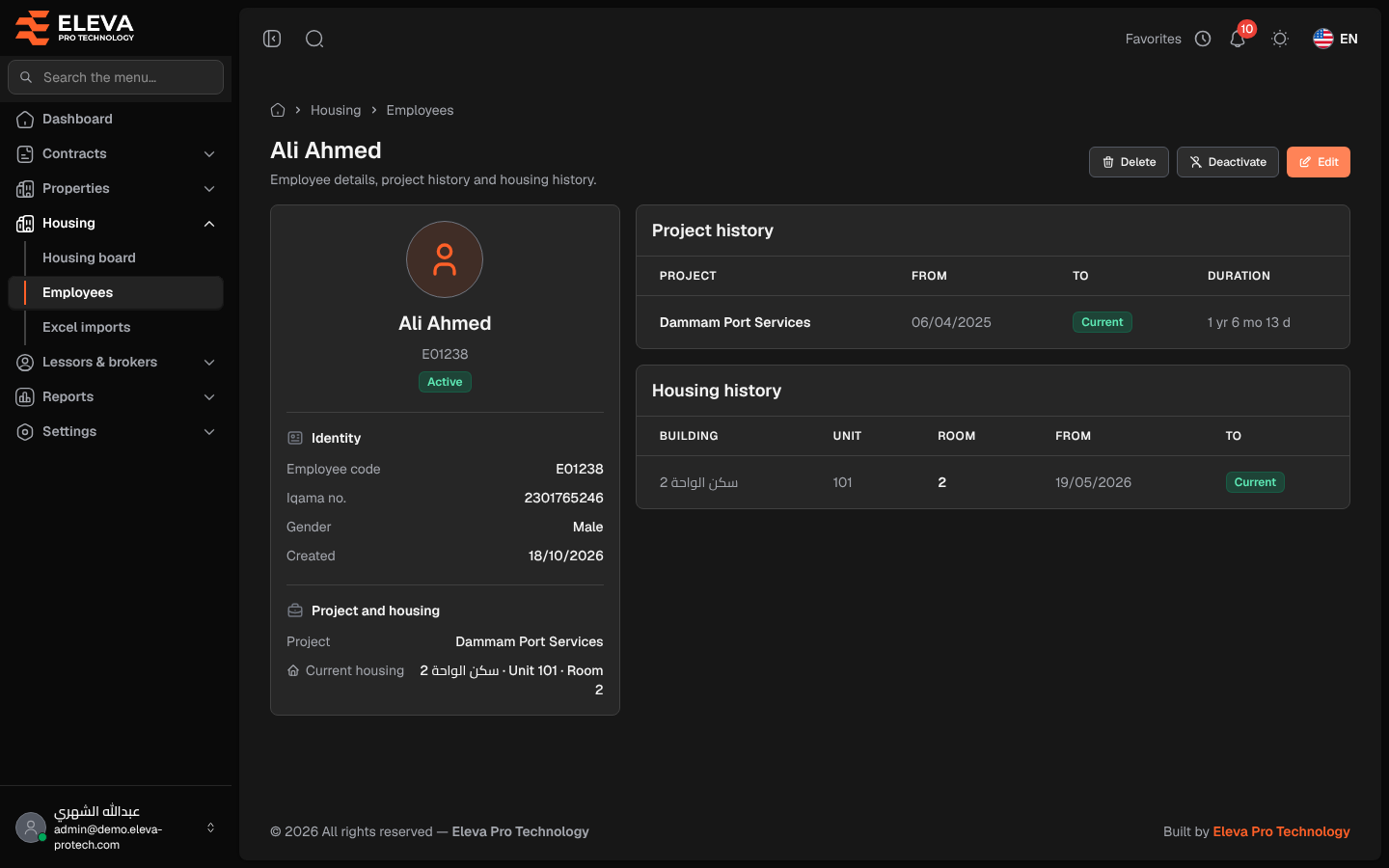The width and height of the screenshot is (1389, 868).
Task: Click the Reports chart icon in sidebar
Action: click(25, 397)
